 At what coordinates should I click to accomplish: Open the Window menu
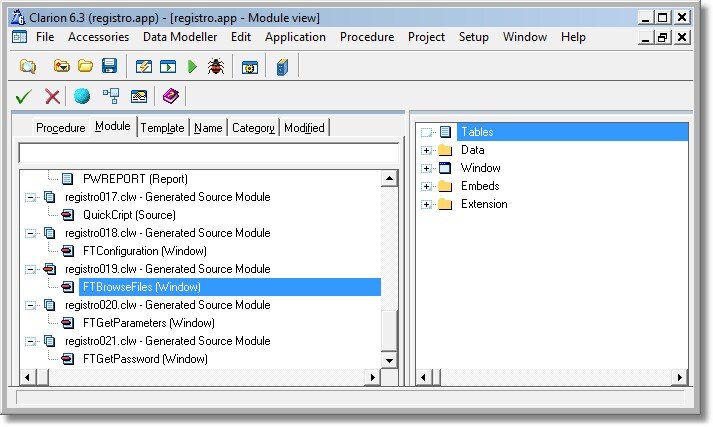tap(525, 37)
